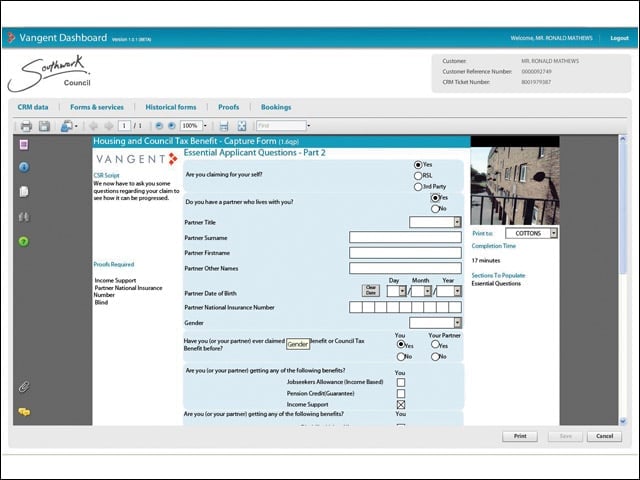Switch to the Proofs tab
This screenshot has width=640, height=480.
[229, 107]
